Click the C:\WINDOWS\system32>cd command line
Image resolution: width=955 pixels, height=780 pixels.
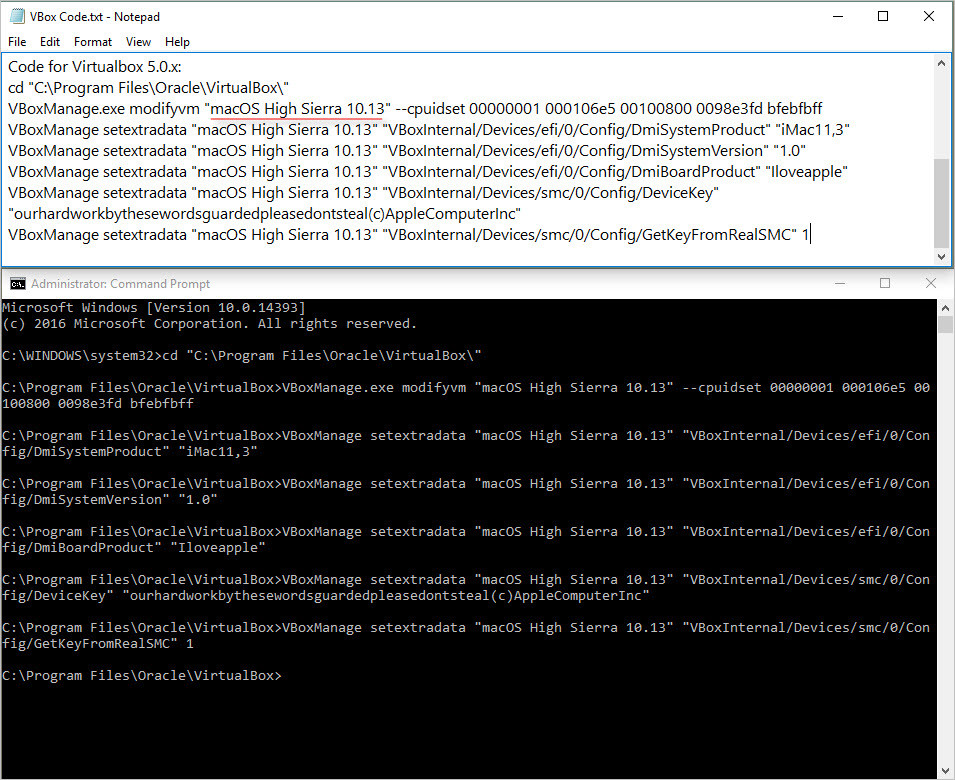point(242,356)
